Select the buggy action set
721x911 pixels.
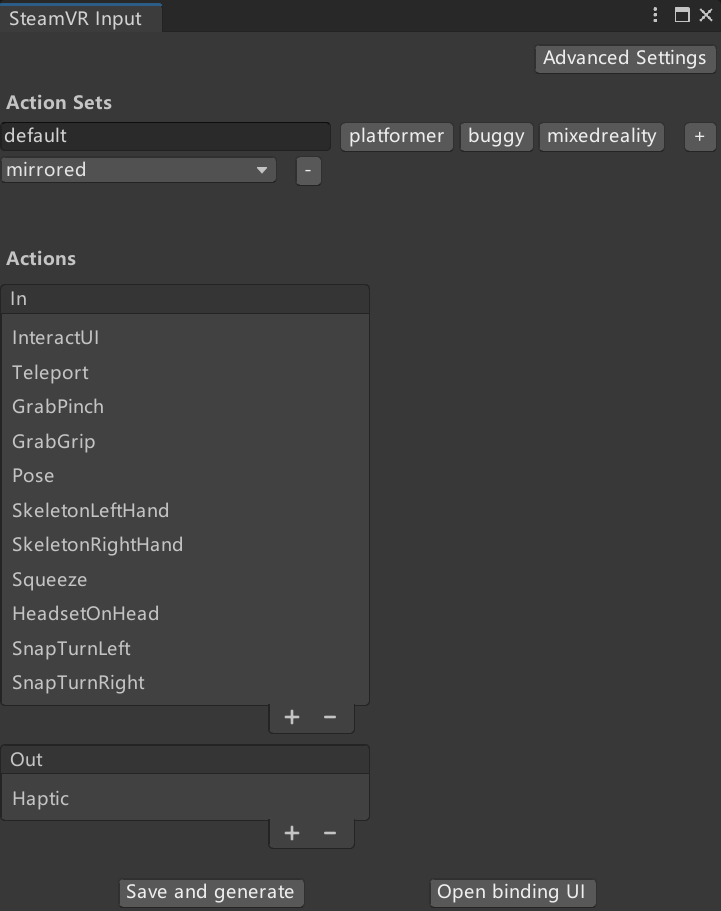point(496,137)
